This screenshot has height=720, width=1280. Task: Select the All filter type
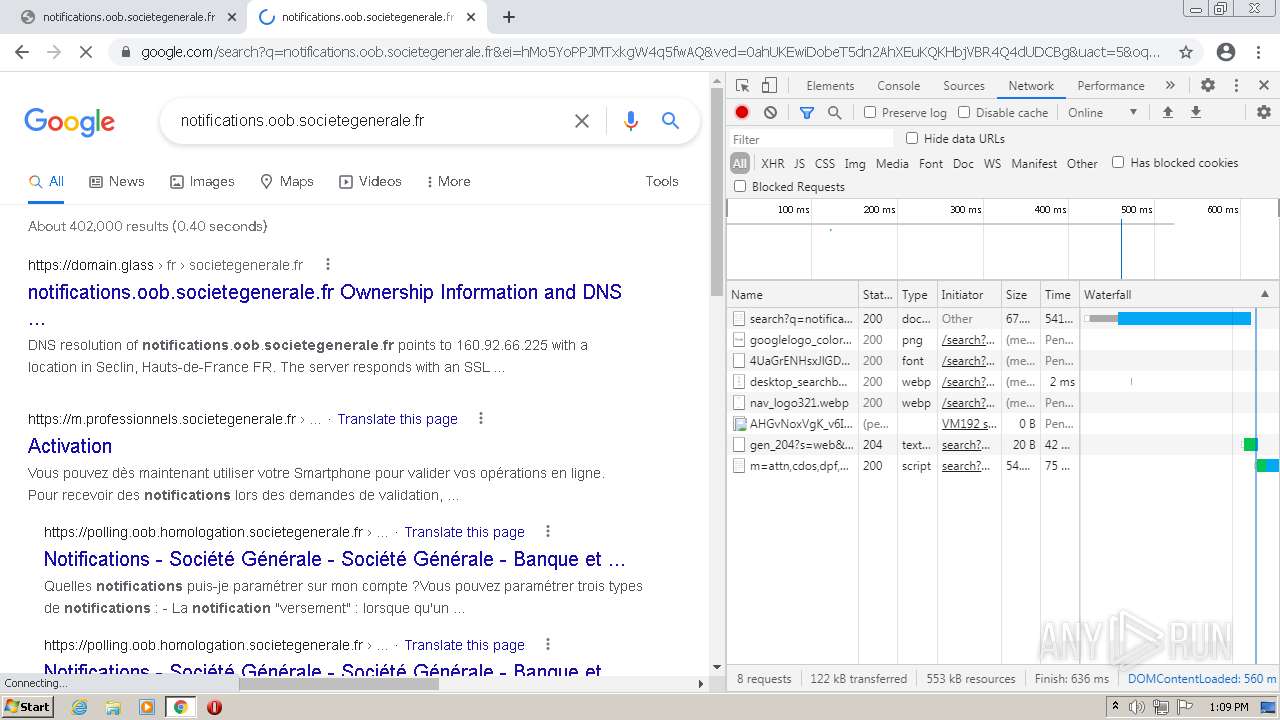point(740,164)
